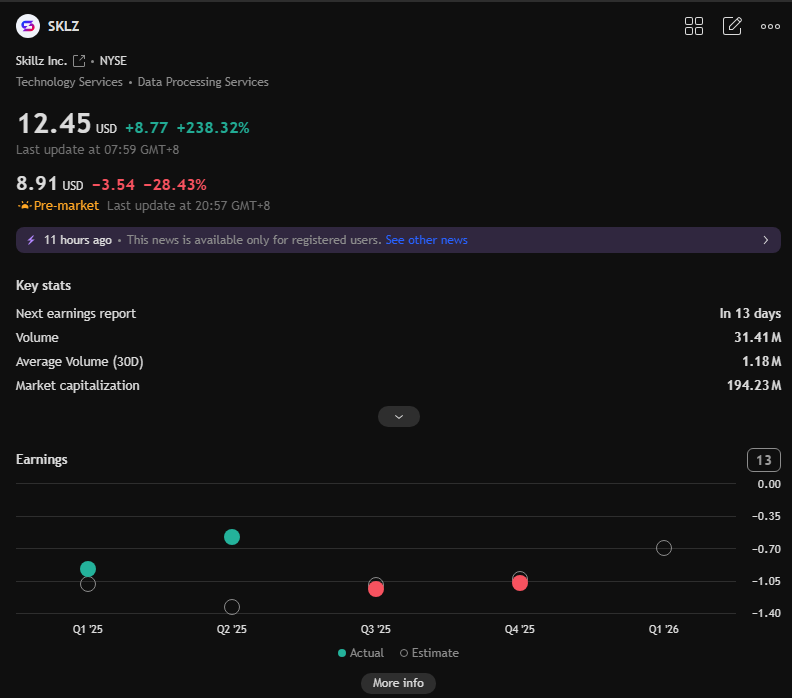The image size is (792, 698).
Task: Click the Pre-market status label
Action: point(66,206)
